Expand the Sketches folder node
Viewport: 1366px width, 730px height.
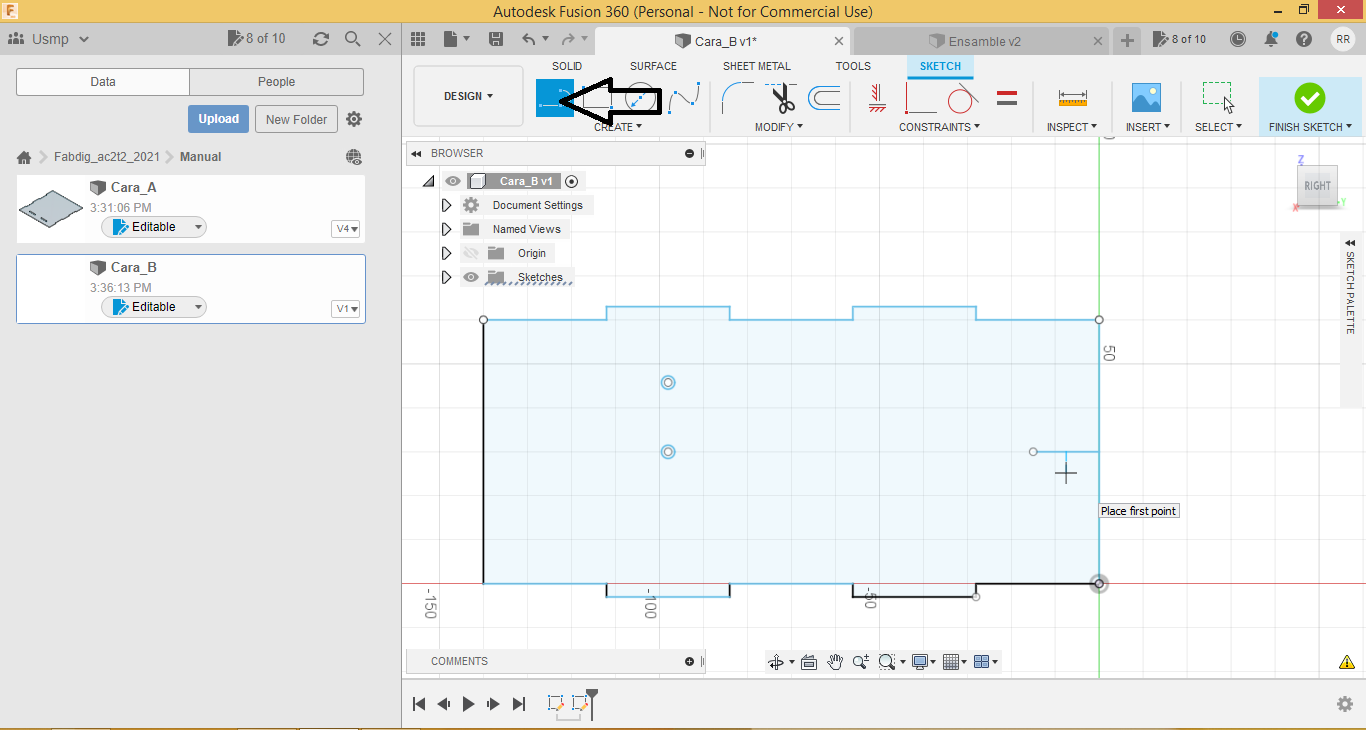coord(447,277)
